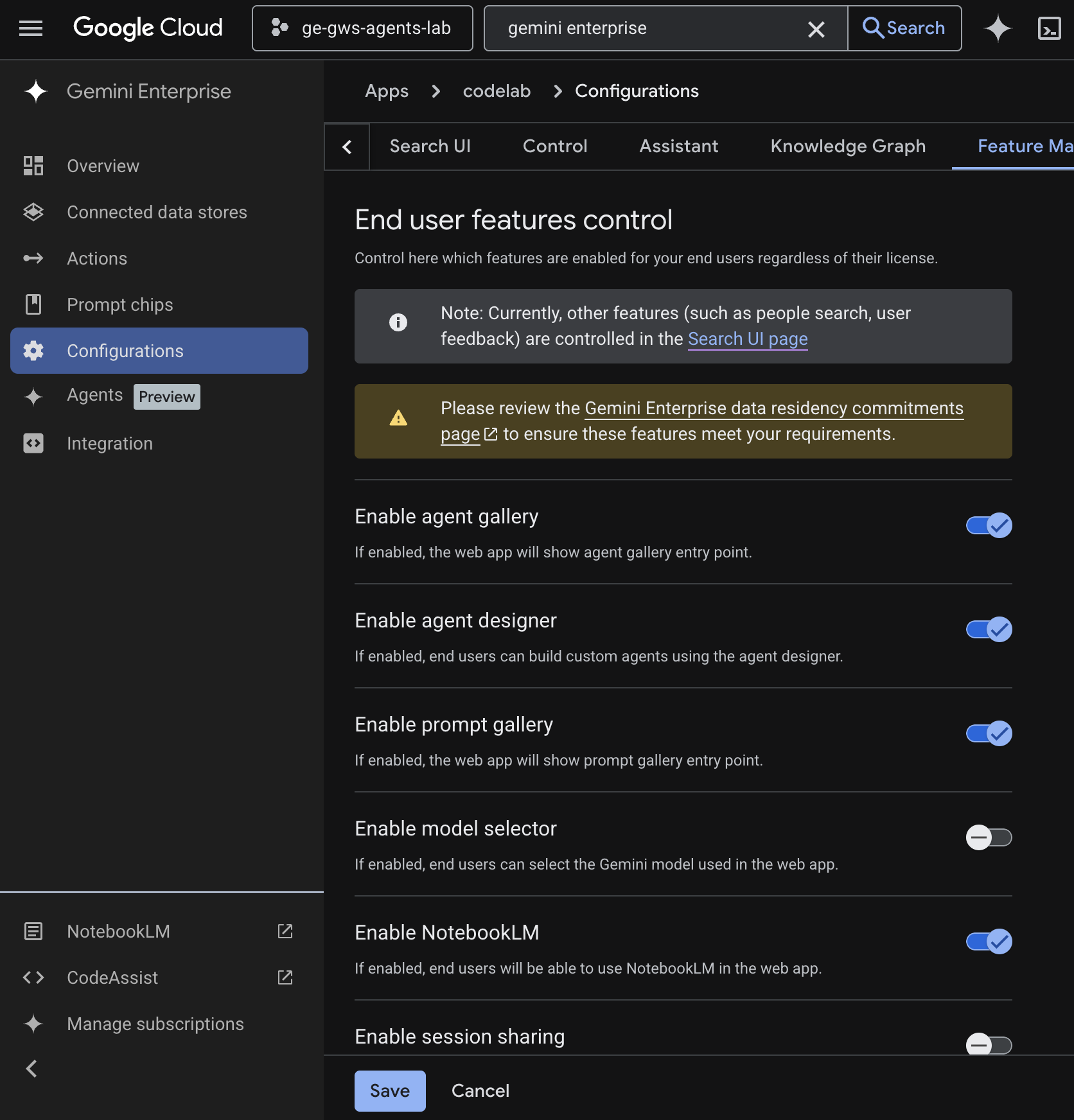Collapse the left sidebar panel
Image resolution: width=1074 pixels, height=1120 pixels.
point(31,1069)
